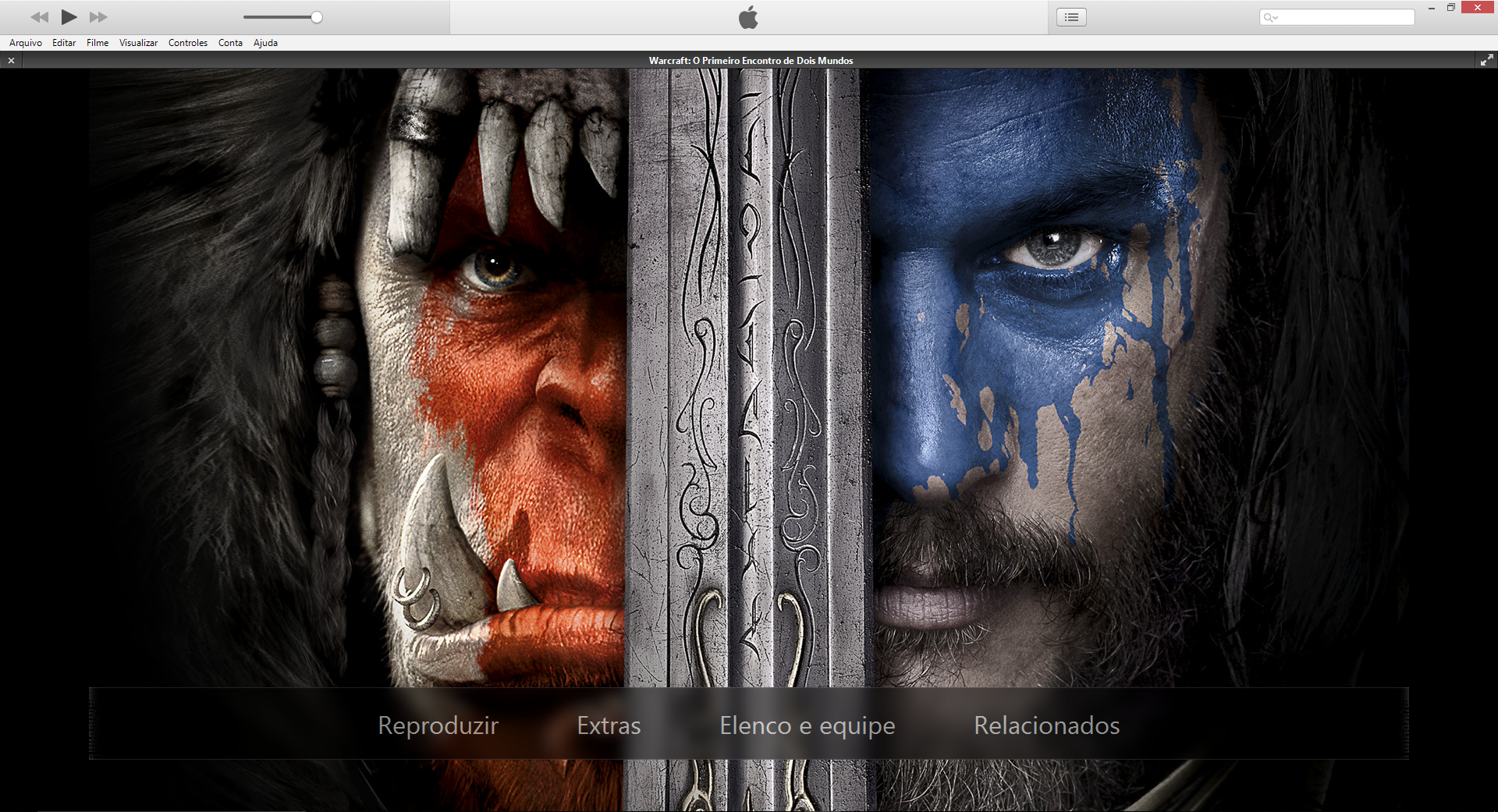Open the Editar menu
Screen dimensions: 1498x812
[x=64, y=43]
